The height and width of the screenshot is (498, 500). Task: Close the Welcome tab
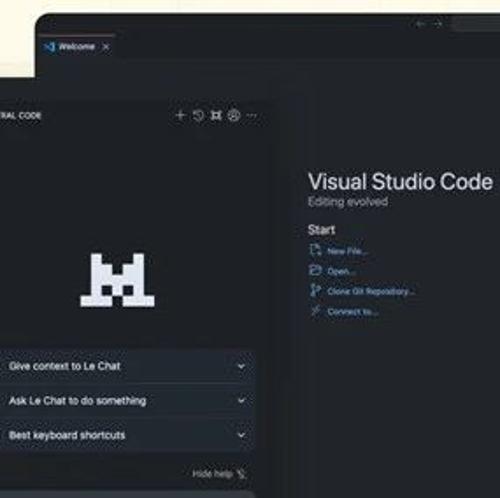(x=106, y=47)
